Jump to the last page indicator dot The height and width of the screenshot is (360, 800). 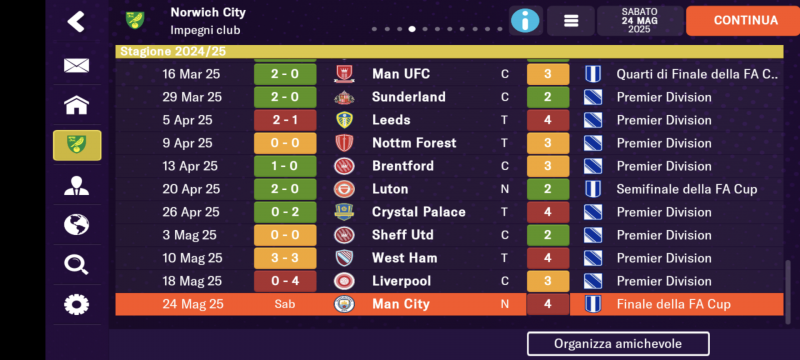pos(500,29)
